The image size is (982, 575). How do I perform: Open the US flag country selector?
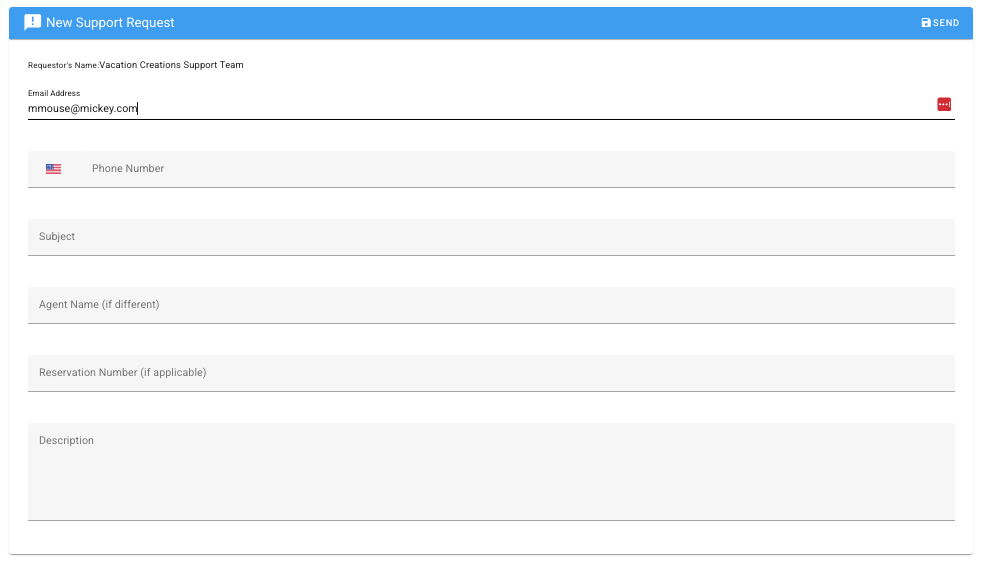pyautogui.click(x=53, y=168)
